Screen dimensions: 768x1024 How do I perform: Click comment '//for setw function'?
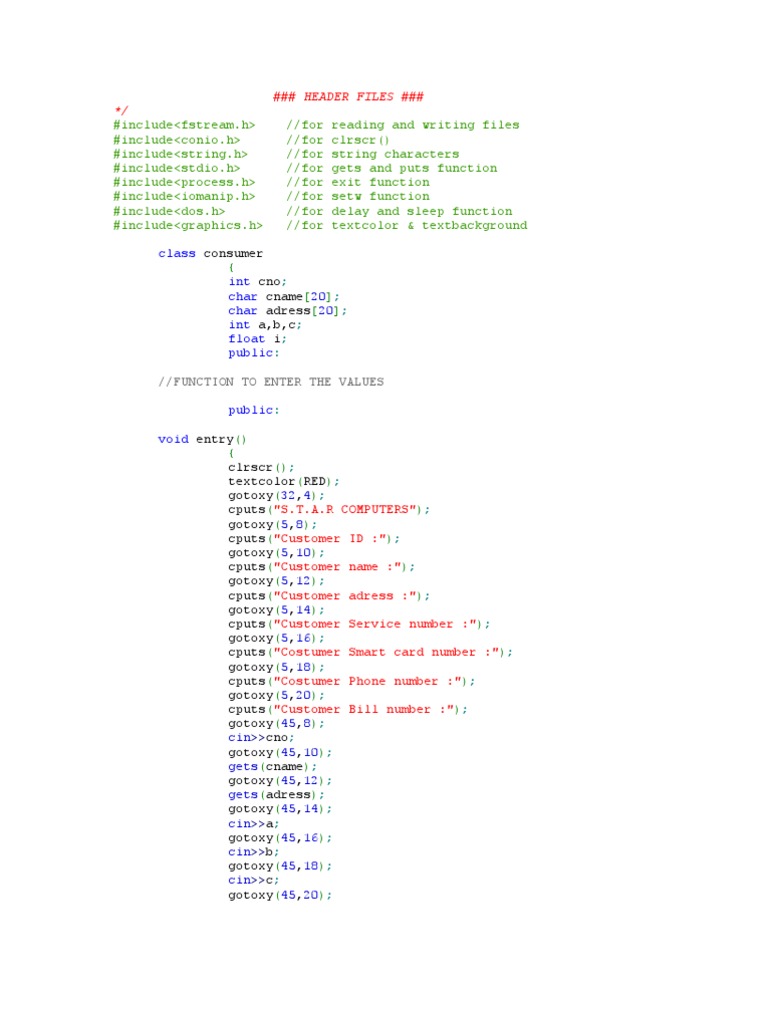[358, 196]
